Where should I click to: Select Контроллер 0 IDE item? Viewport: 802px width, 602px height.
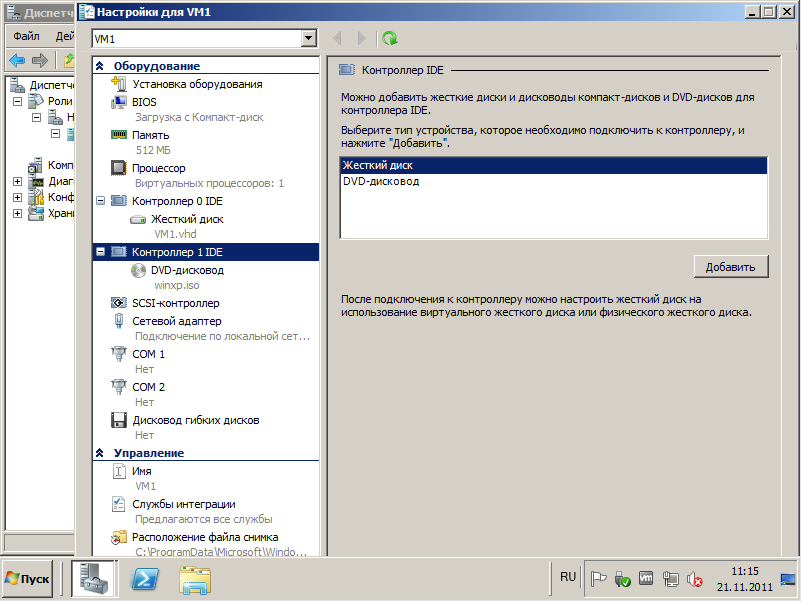click(177, 201)
